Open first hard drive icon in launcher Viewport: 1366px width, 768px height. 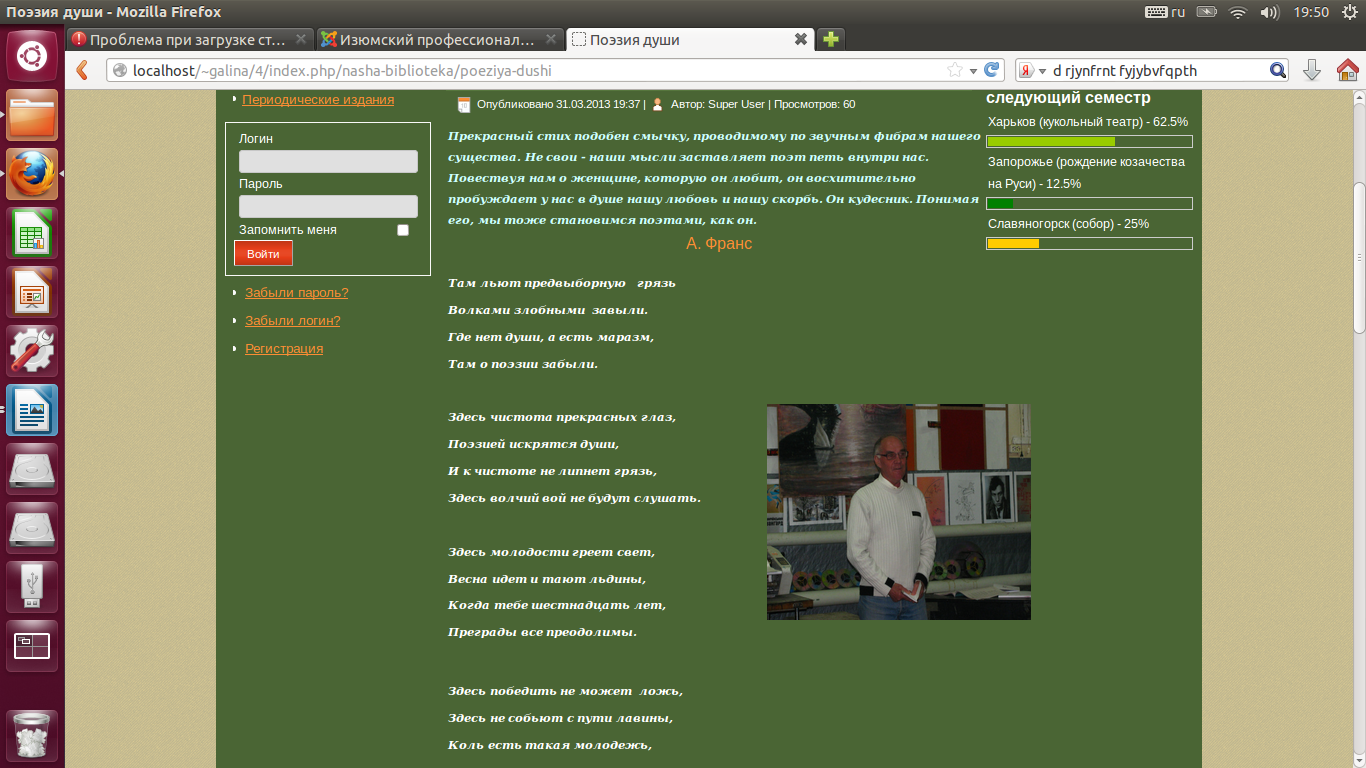click(x=32, y=469)
